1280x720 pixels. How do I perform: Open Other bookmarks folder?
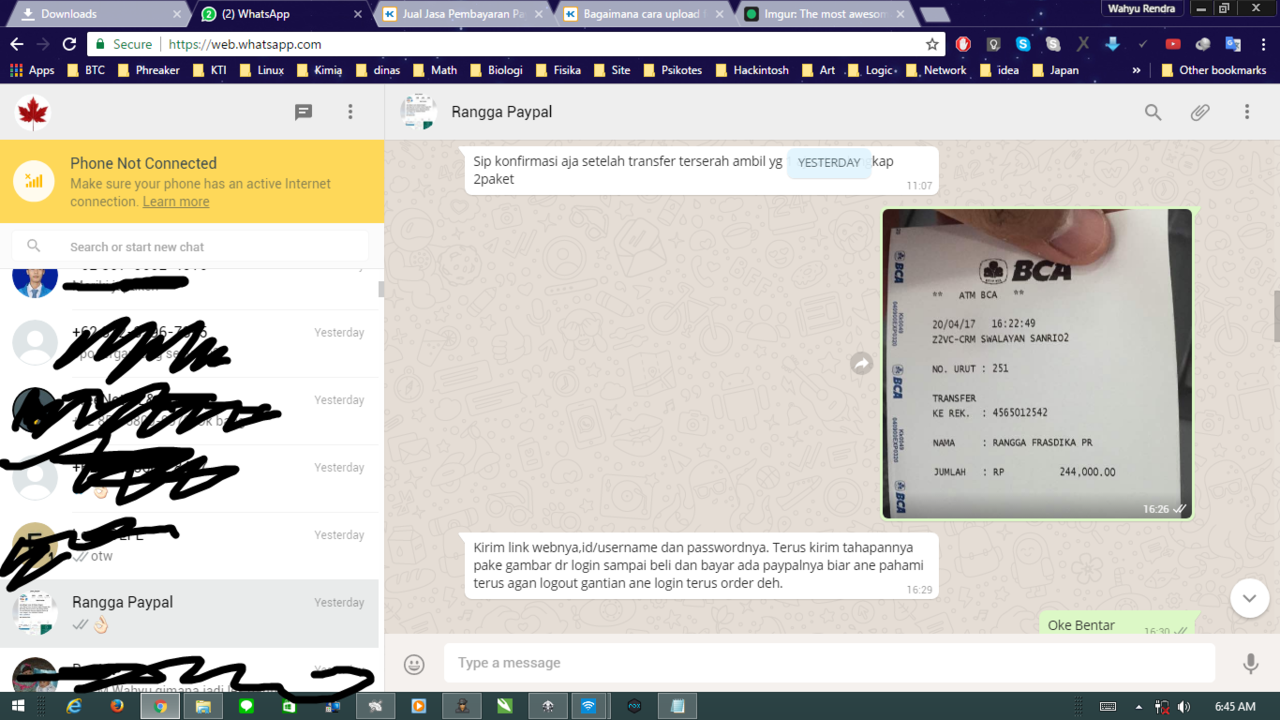pyautogui.click(x=1213, y=70)
